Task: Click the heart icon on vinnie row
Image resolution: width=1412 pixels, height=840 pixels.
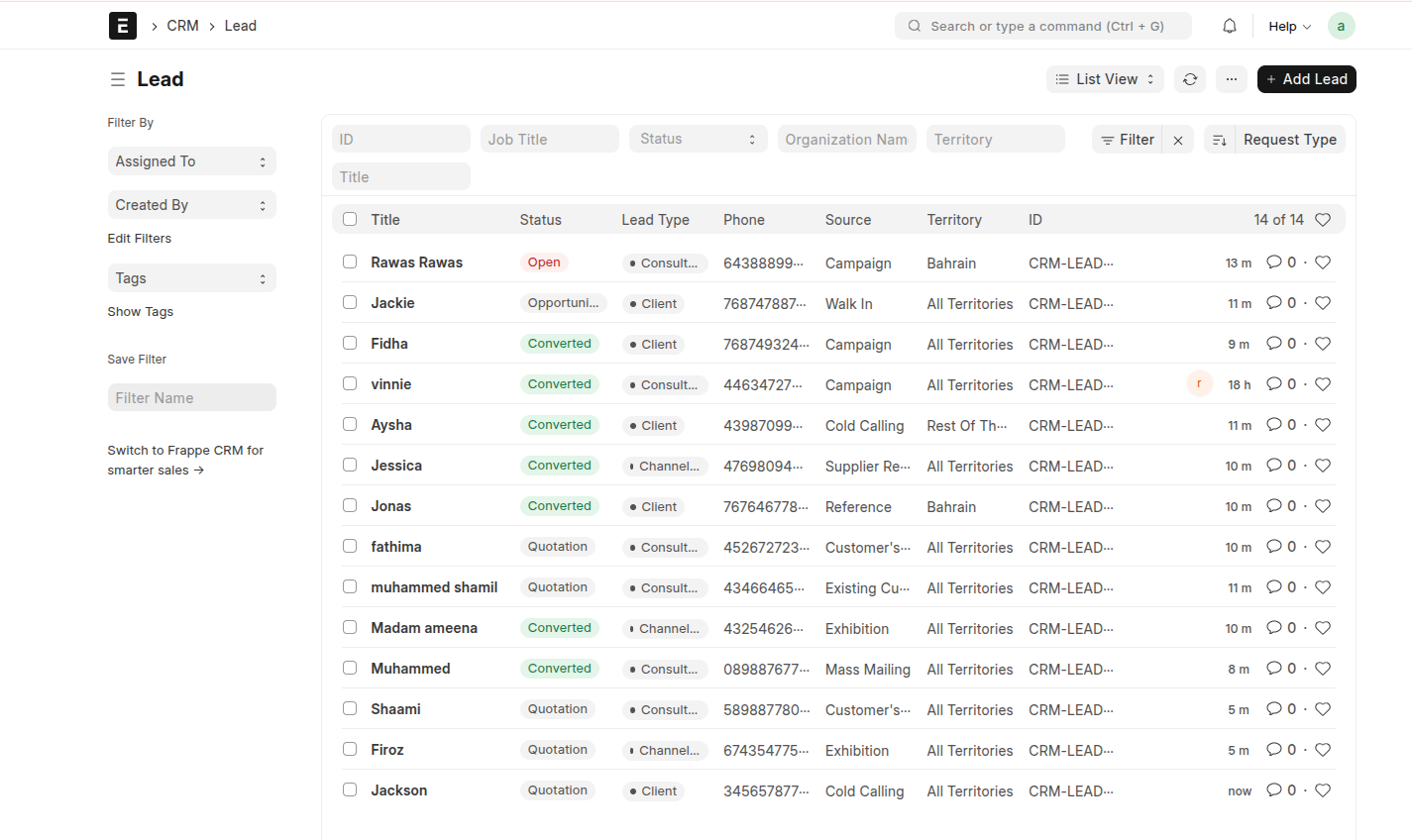Action: click(1323, 384)
